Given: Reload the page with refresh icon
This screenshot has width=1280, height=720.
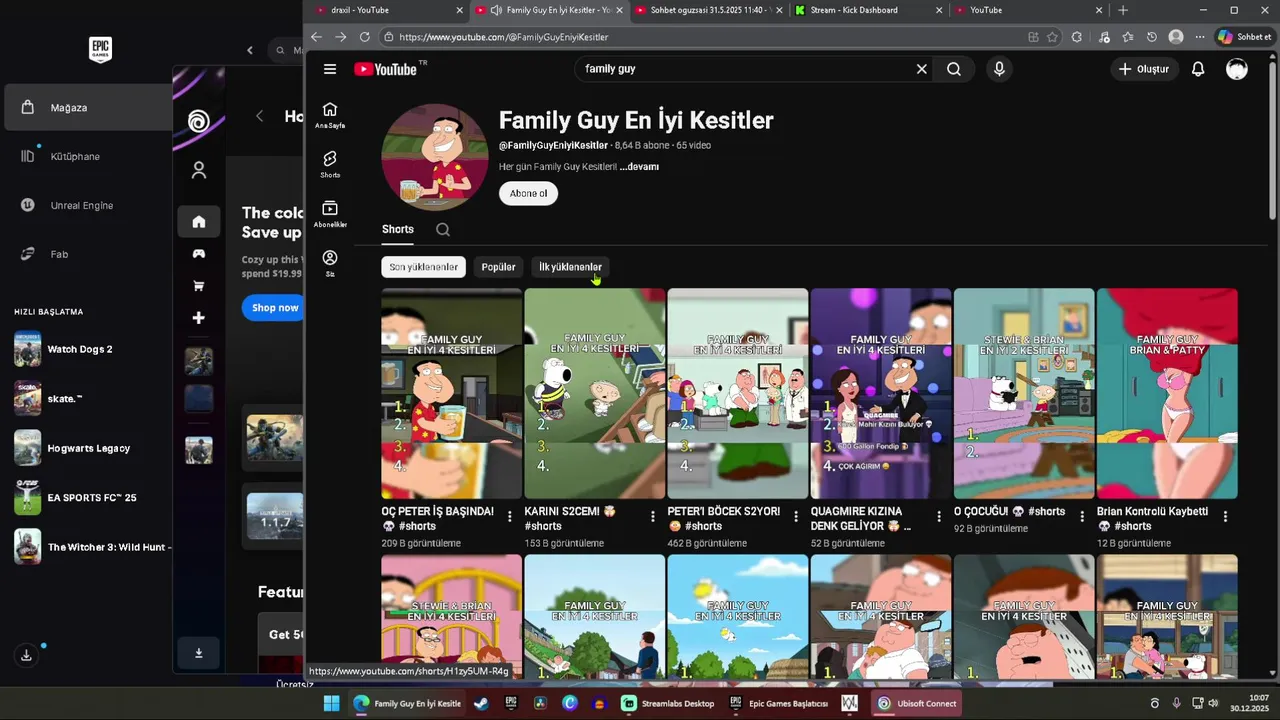Looking at the screenshot, I should (x=364, y=37).
